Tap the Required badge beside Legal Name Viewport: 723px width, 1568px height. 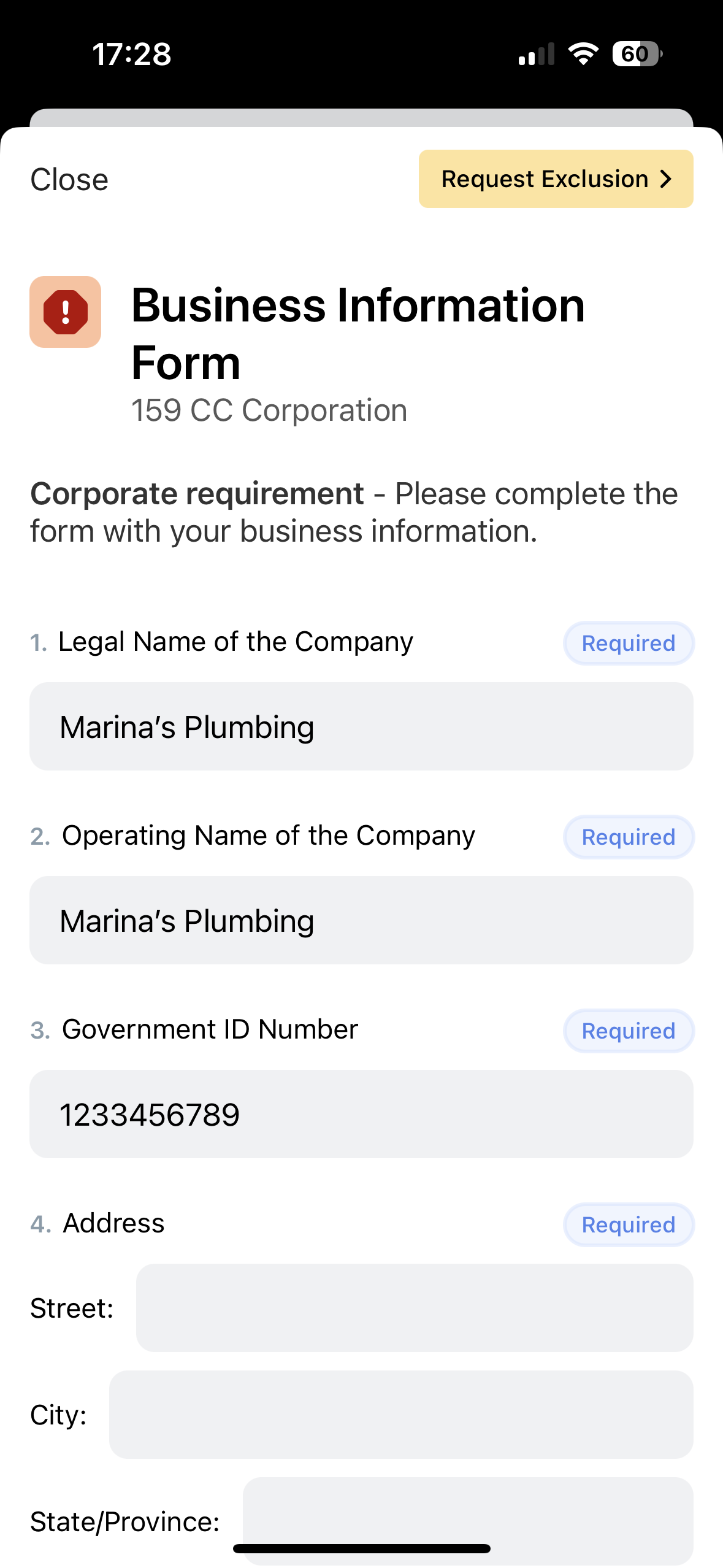coord(629,644)
